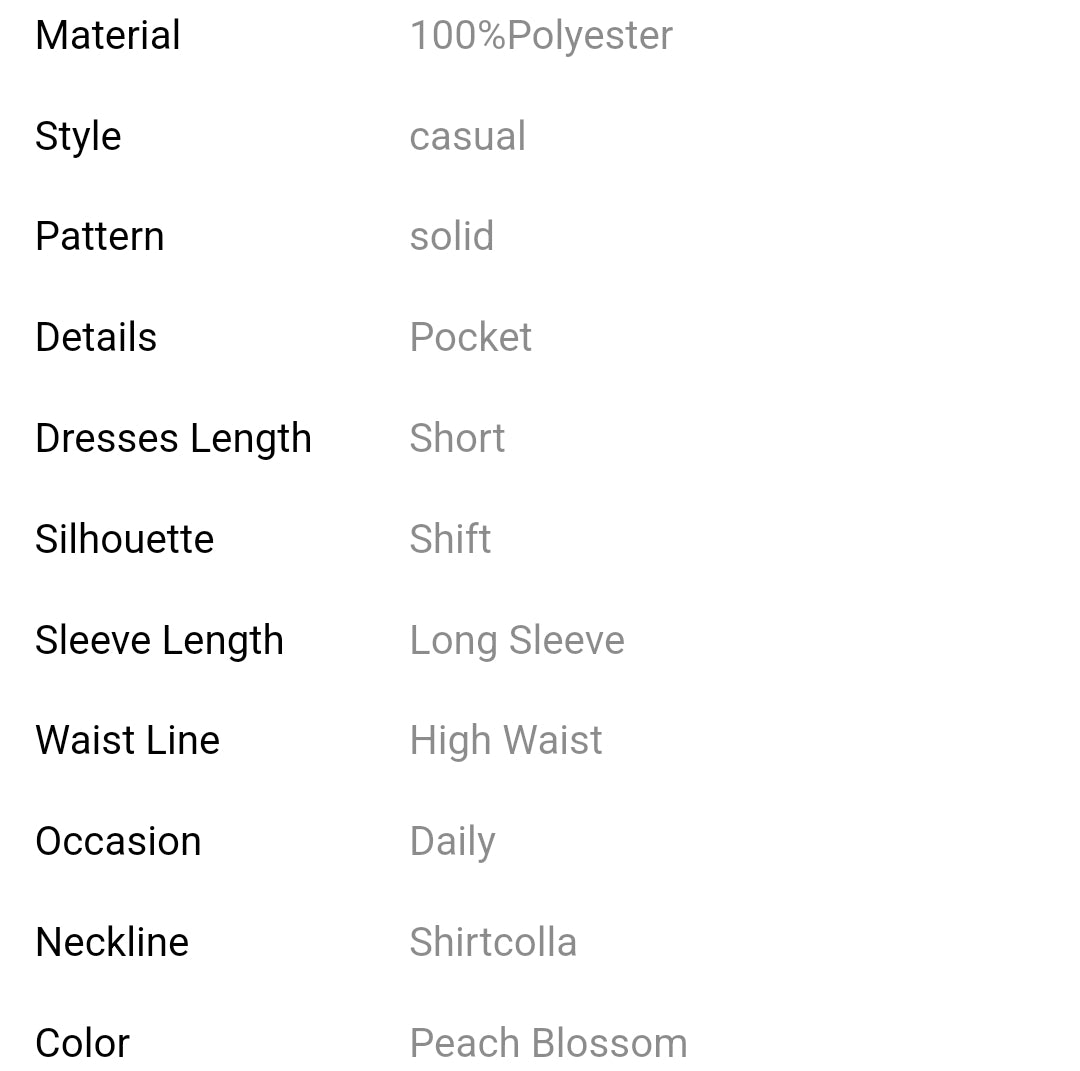Viewport: 1080px width, 1071px height.
Task: Click the Neckline label
Action: (x=112, y=943)
